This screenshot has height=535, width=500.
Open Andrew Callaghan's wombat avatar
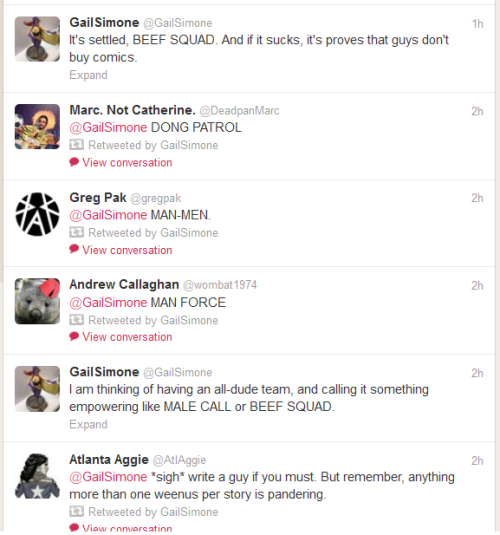coord(38,301)
